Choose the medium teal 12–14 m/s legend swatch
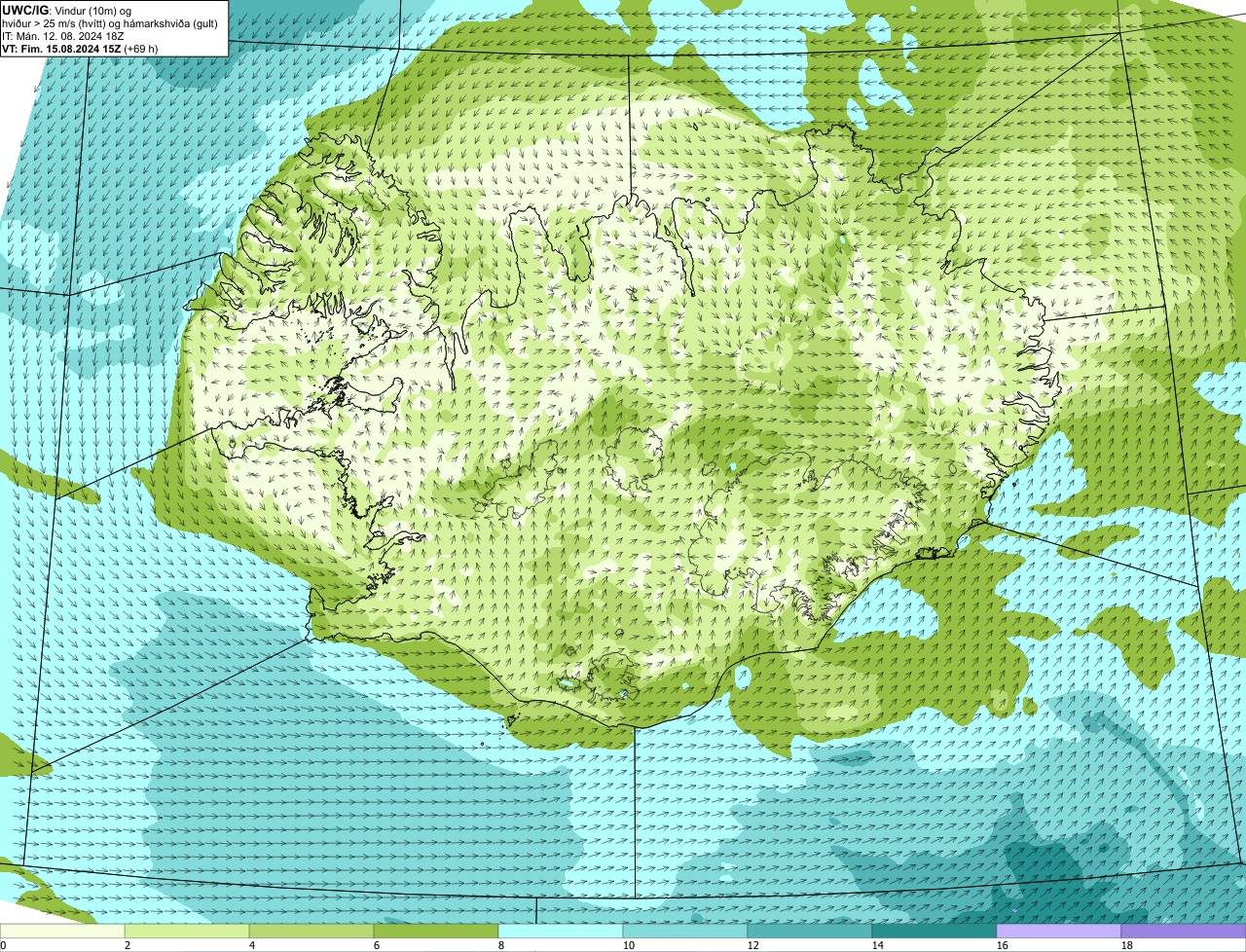Image resolution: width=1246 pixels, height=952 pixels. (810, 931)
